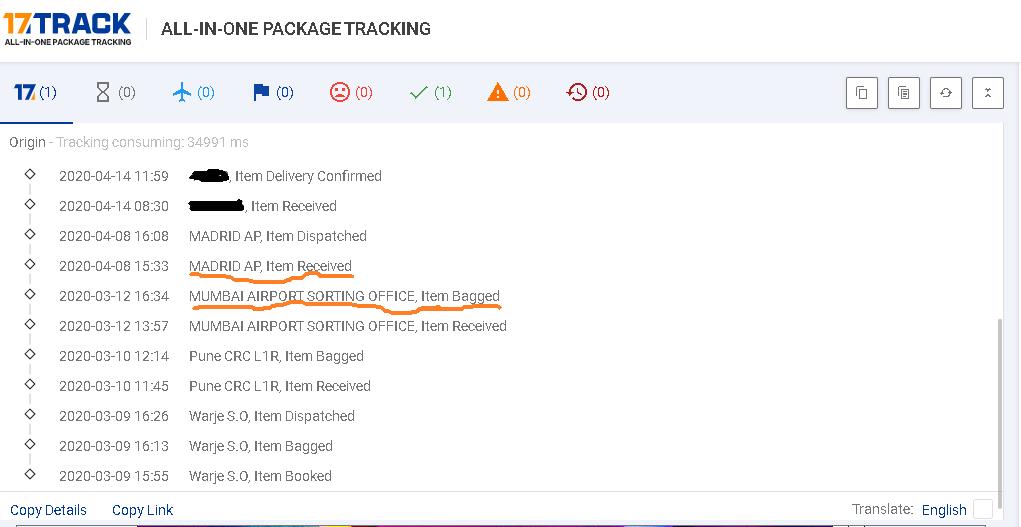The image size is (1021, 527).
Task: Toggle the Translate checkbox
Action: click(x=983, y=509)
